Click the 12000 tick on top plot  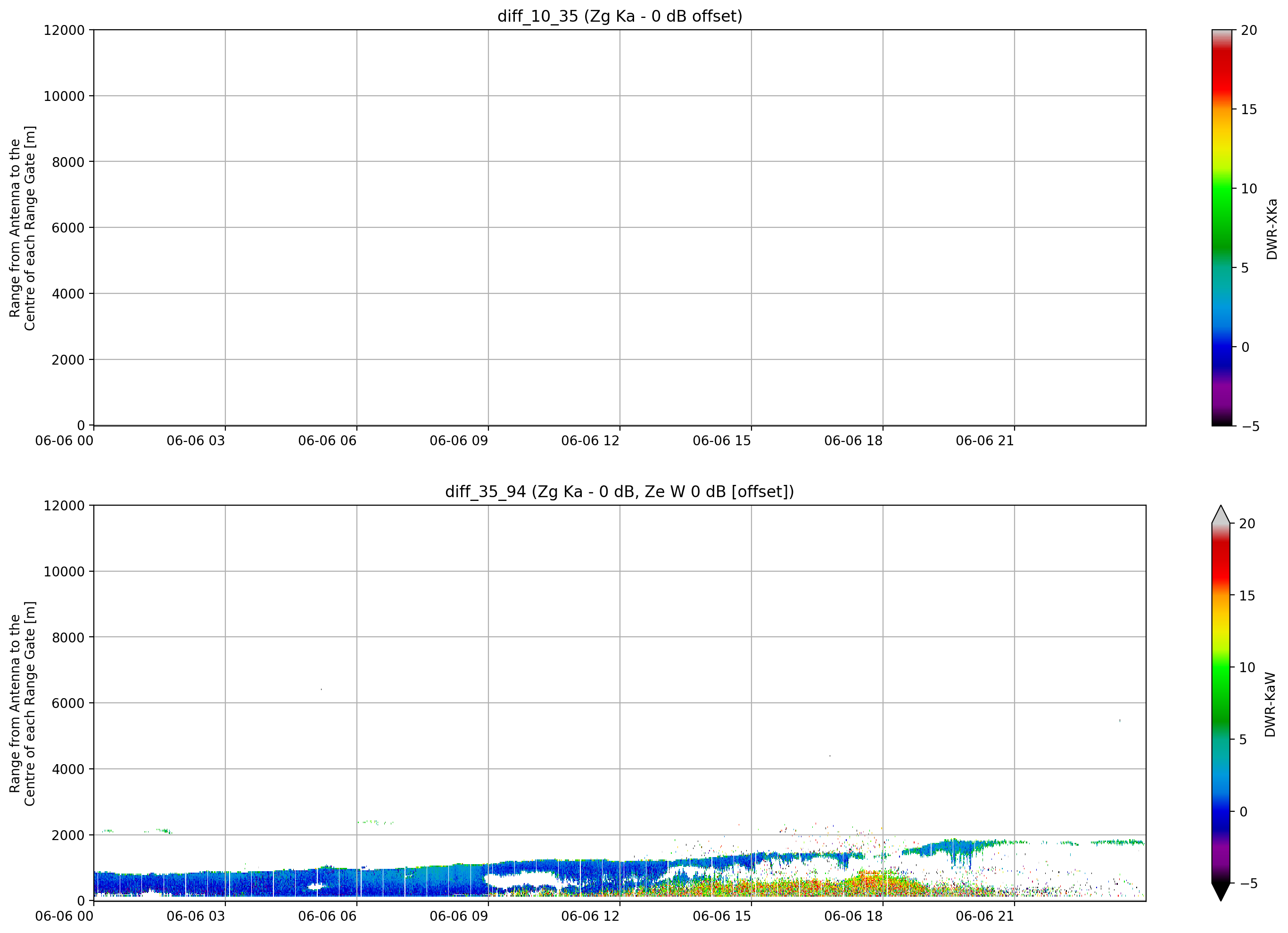(x=64, y=30)
